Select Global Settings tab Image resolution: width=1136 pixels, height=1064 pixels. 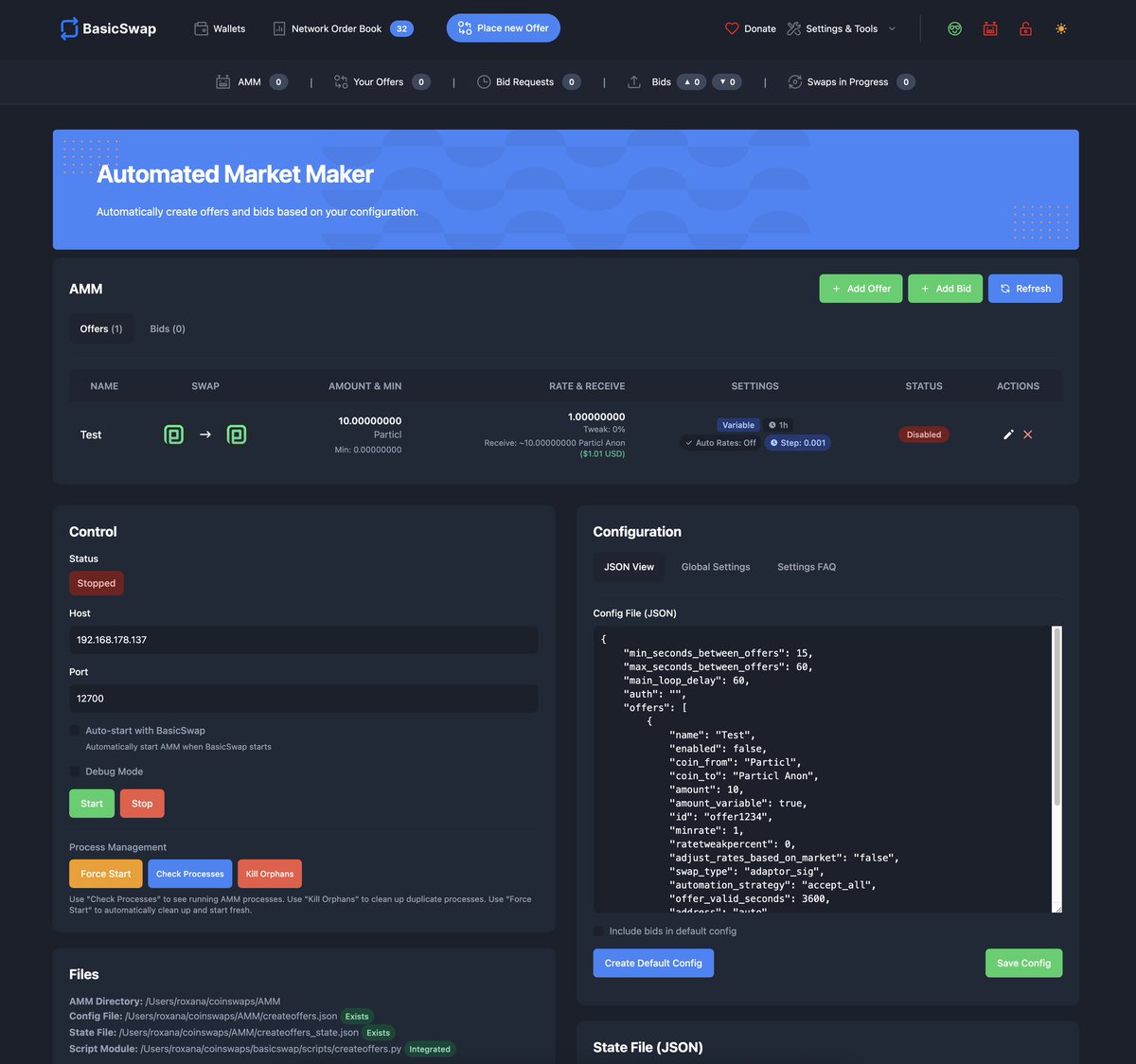click(716, 567)
